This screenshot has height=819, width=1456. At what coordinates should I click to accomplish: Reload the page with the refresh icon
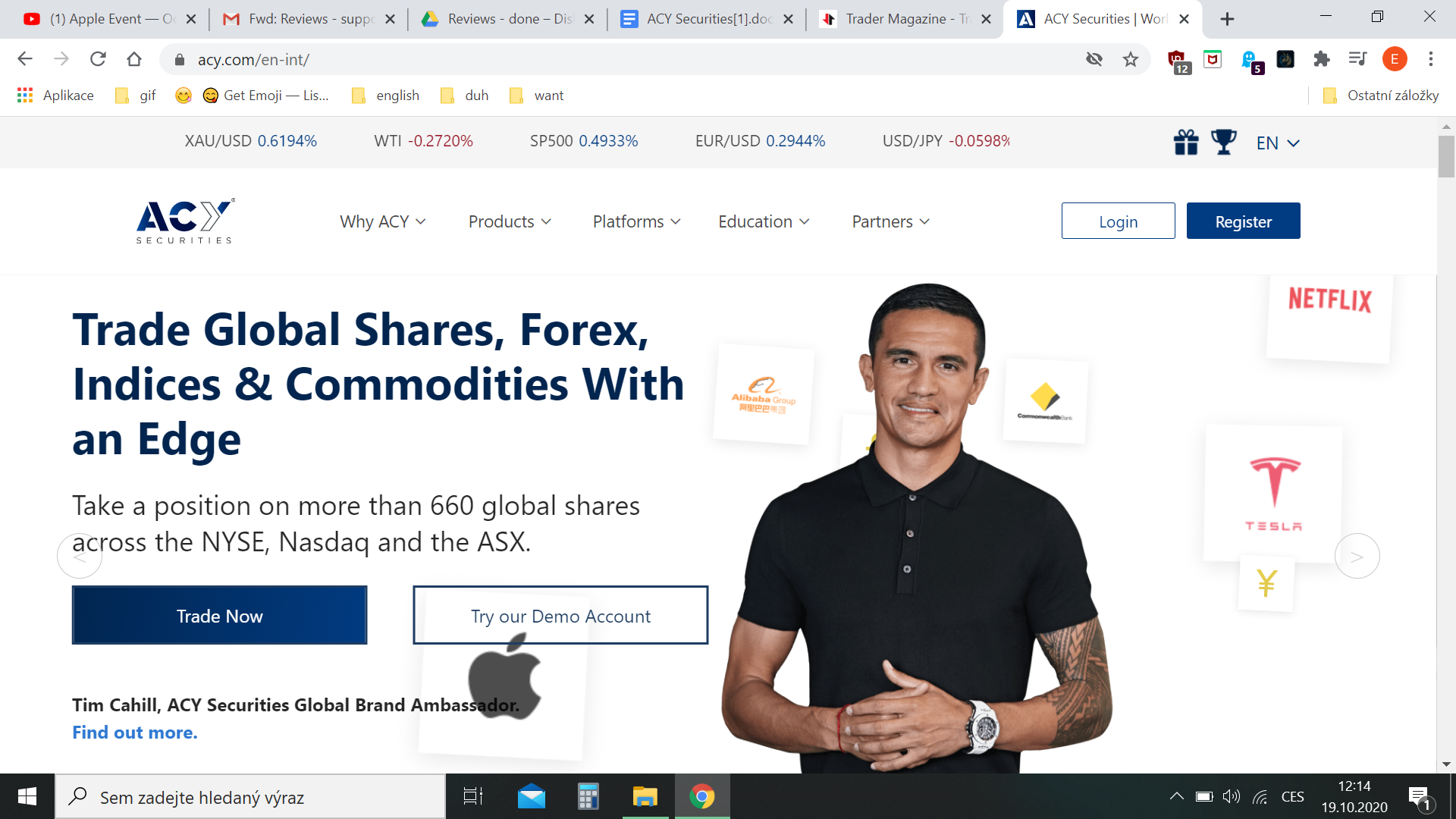click(98, 59)
